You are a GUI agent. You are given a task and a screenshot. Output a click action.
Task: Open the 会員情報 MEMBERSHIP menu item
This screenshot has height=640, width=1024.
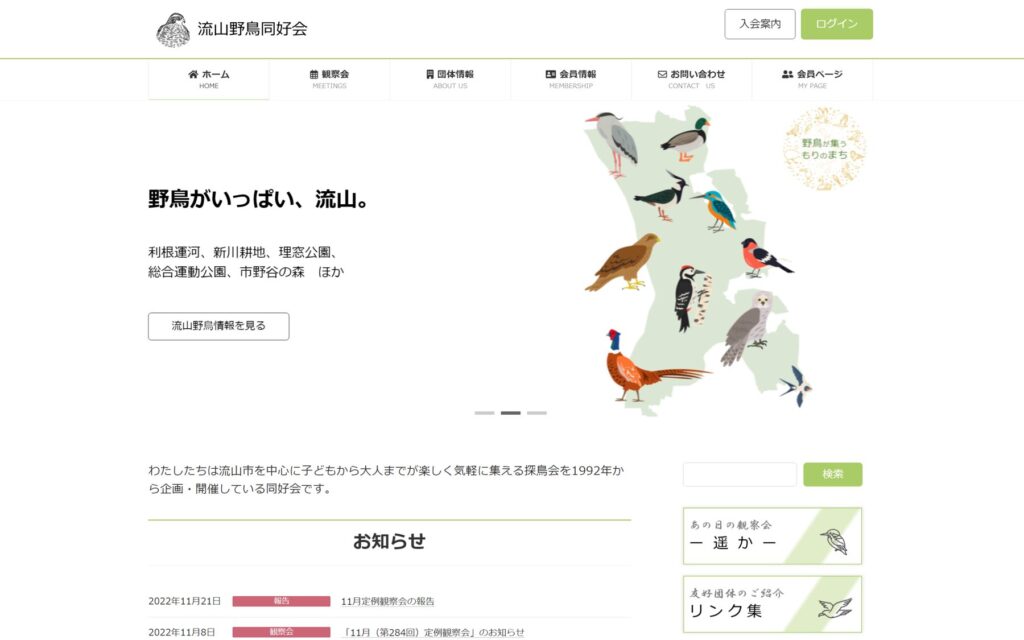571,79
